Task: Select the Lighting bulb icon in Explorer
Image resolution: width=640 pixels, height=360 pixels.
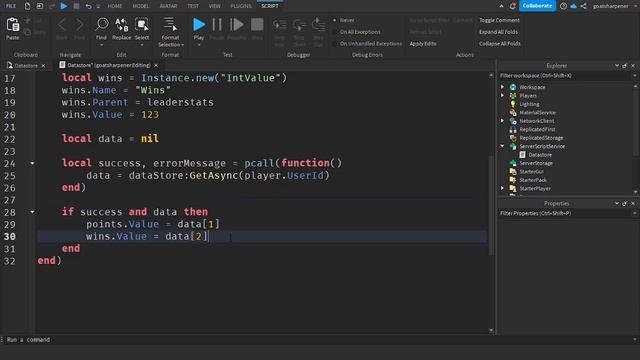Action: (x=513, y=104)
